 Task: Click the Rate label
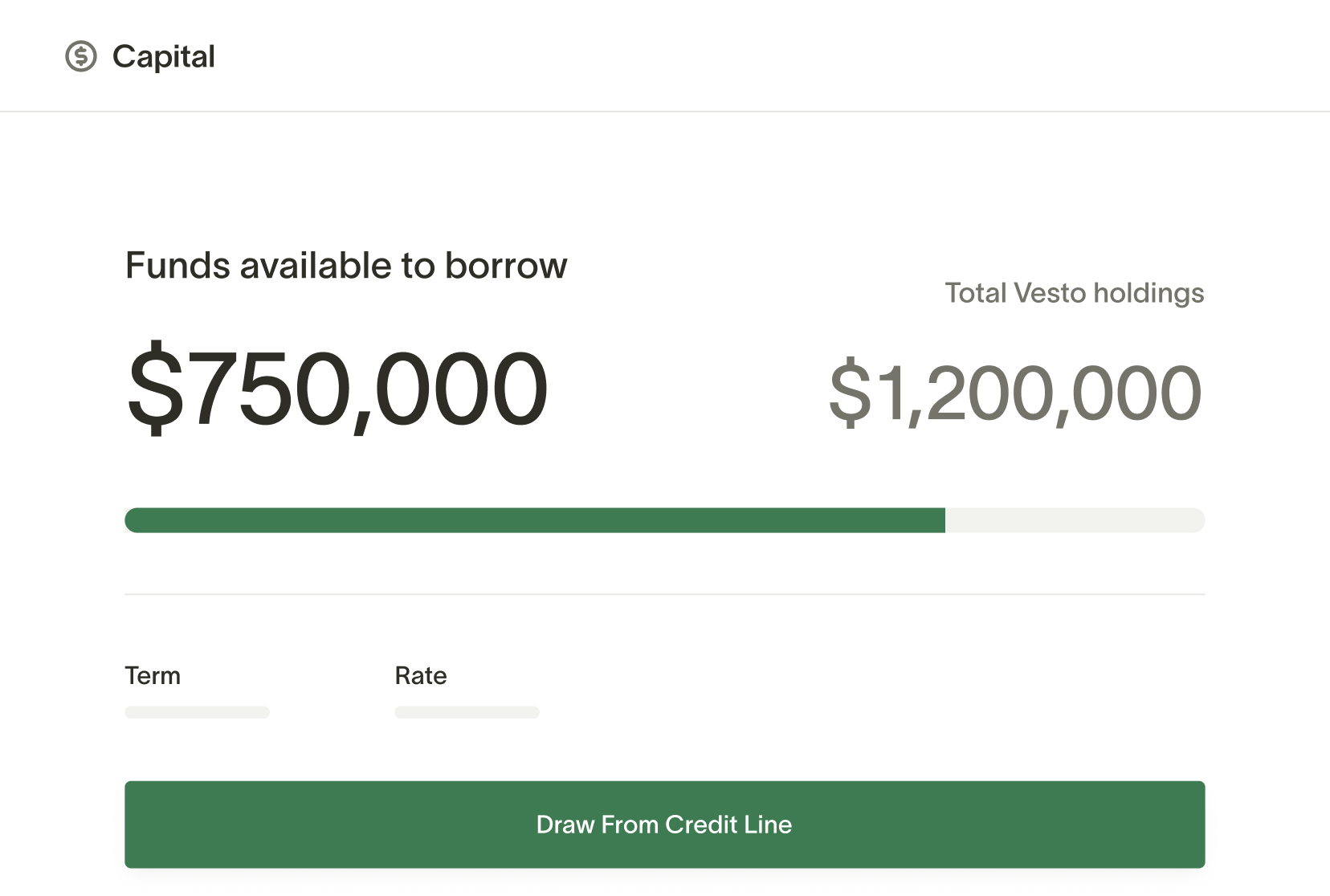421,675
